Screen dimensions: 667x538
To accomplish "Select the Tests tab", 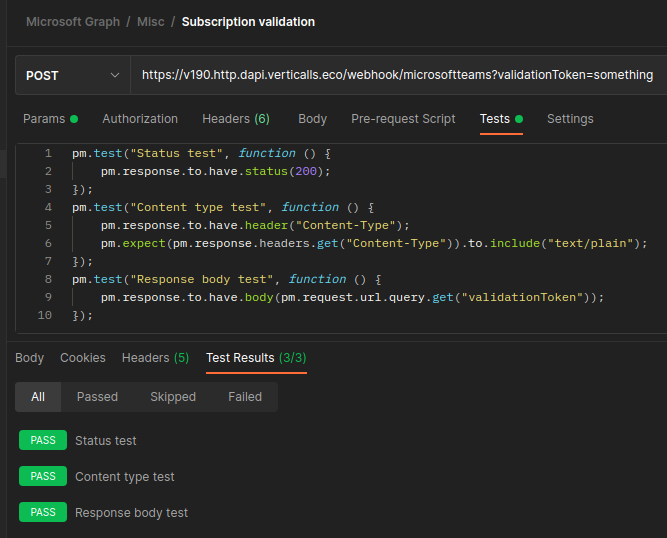I will click(495, 119).
